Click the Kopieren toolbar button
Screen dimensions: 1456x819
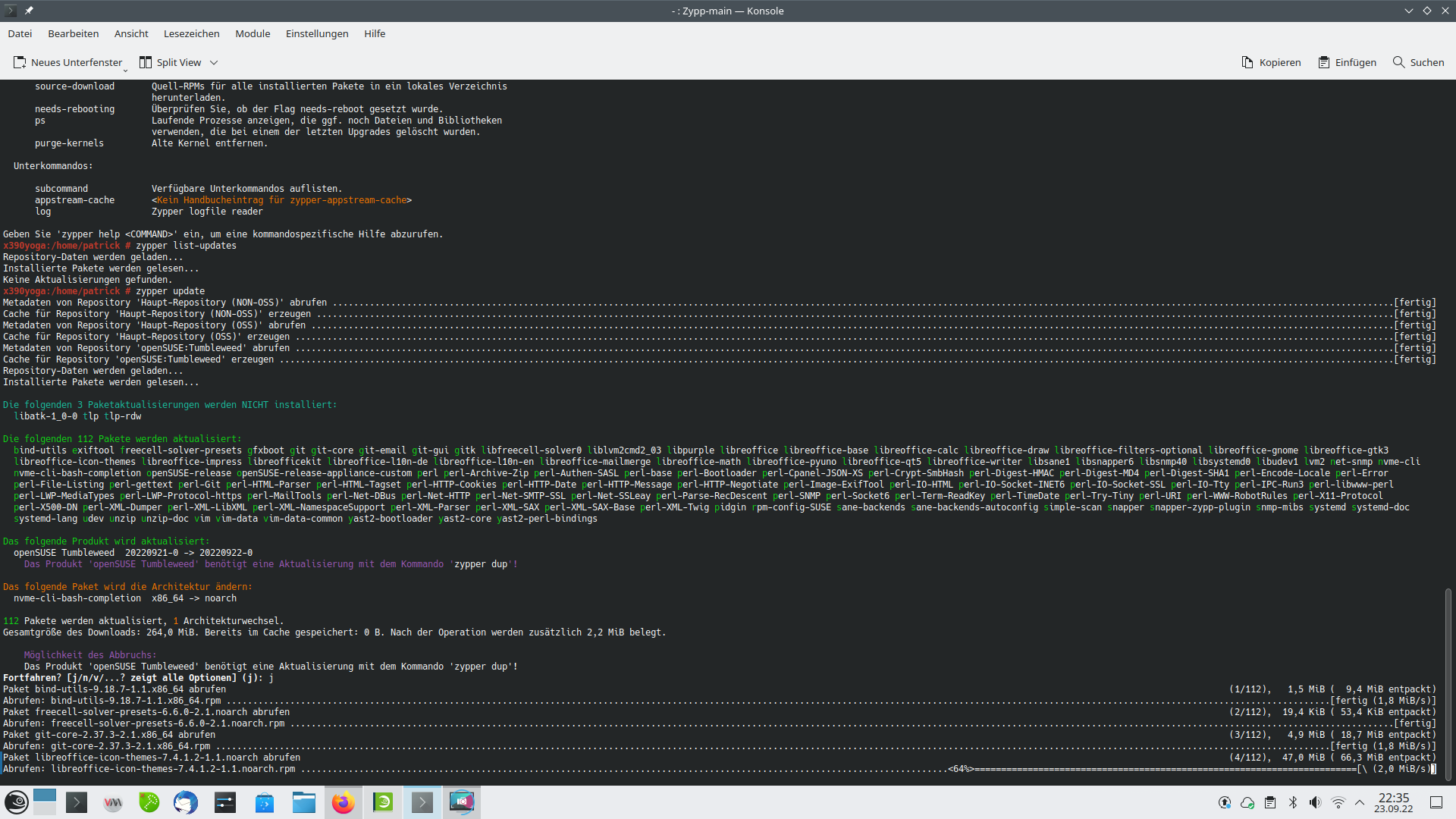coord(1271,62)
